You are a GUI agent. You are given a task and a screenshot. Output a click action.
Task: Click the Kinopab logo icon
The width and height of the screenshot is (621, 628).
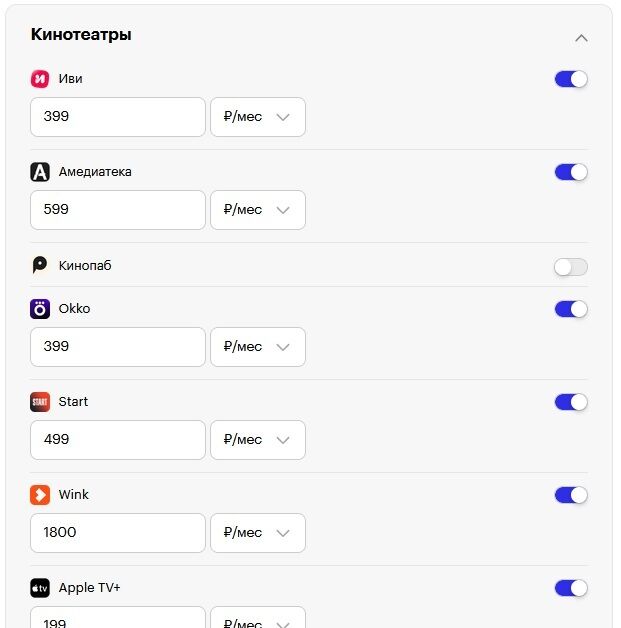click(40, 266)
